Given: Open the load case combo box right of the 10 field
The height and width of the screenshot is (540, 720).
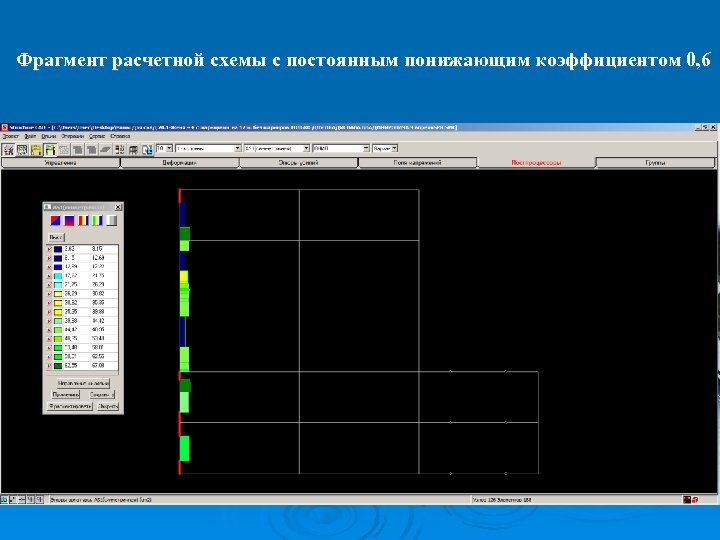Looking at the screenshot, I should [208, 148].
